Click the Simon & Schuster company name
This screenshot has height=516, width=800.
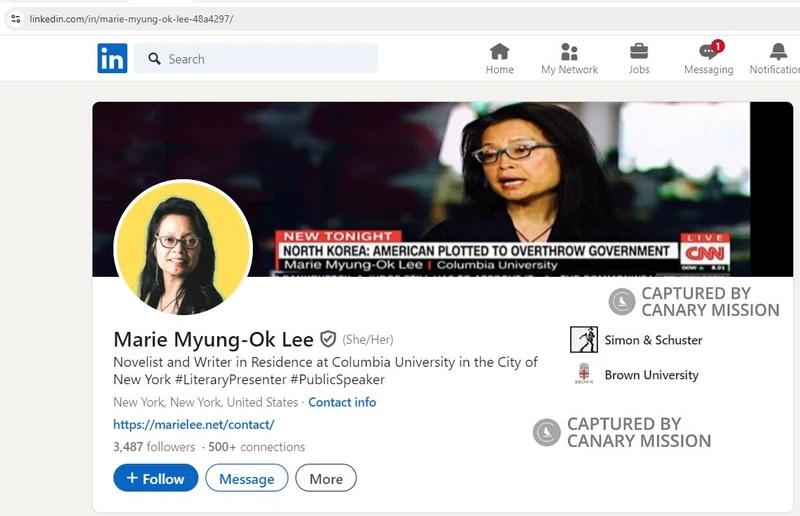click(653, 340)
